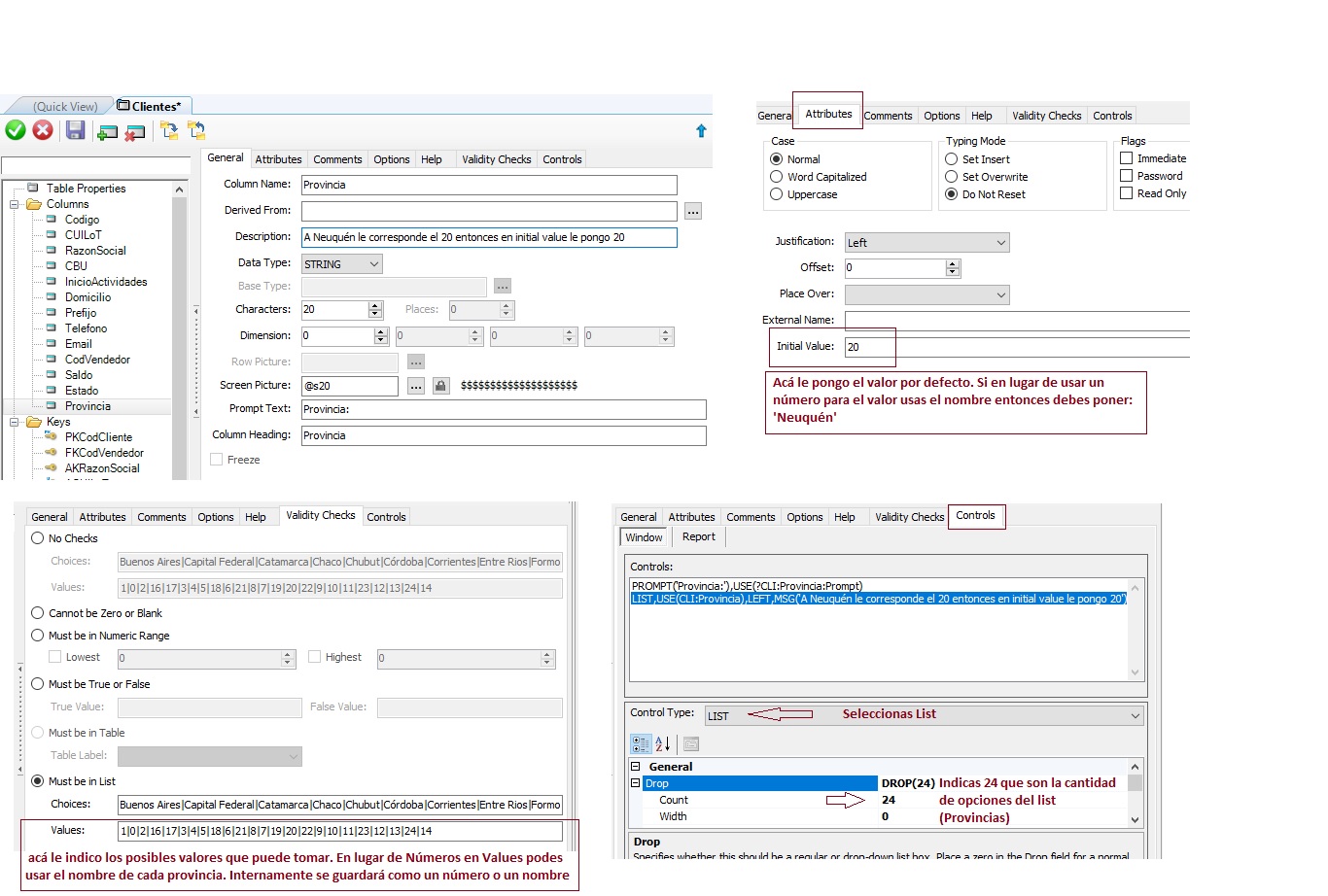Viewport: 1328px width, 896px height.
Task: Select the highlighted LIST control line
Action: [879, 599]
